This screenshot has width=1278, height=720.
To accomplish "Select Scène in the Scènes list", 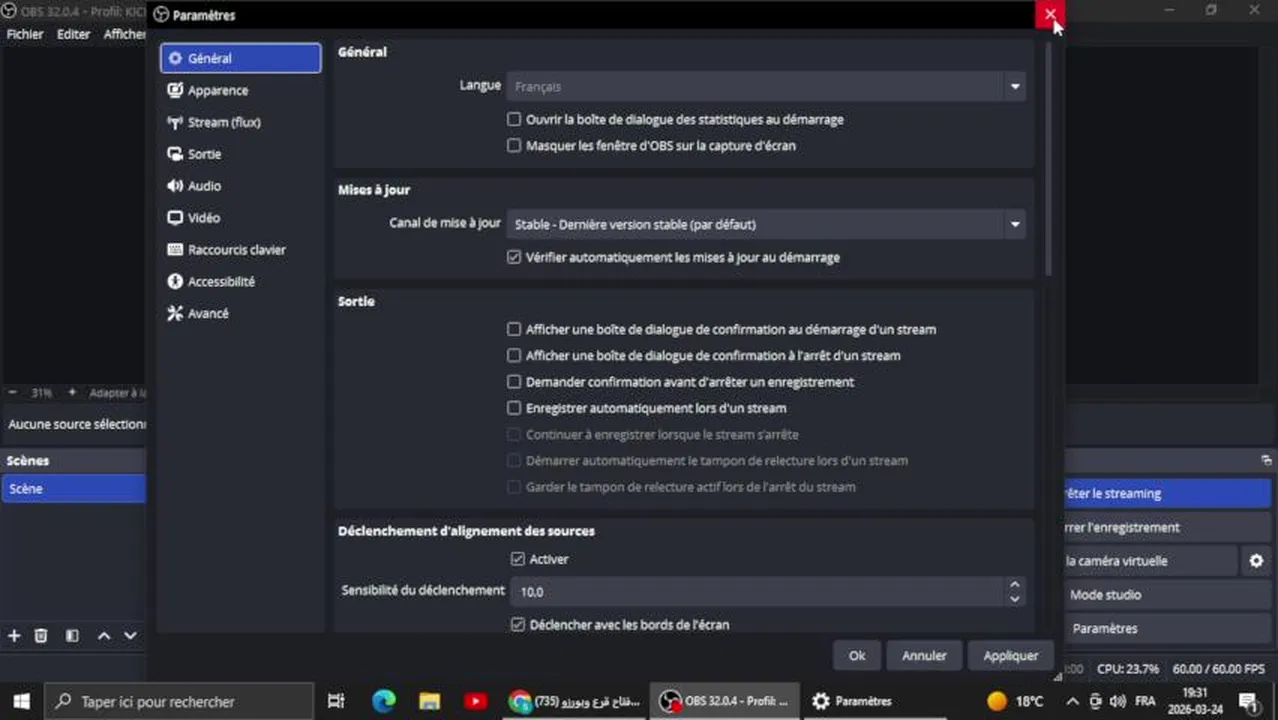I will coord(73,489).
